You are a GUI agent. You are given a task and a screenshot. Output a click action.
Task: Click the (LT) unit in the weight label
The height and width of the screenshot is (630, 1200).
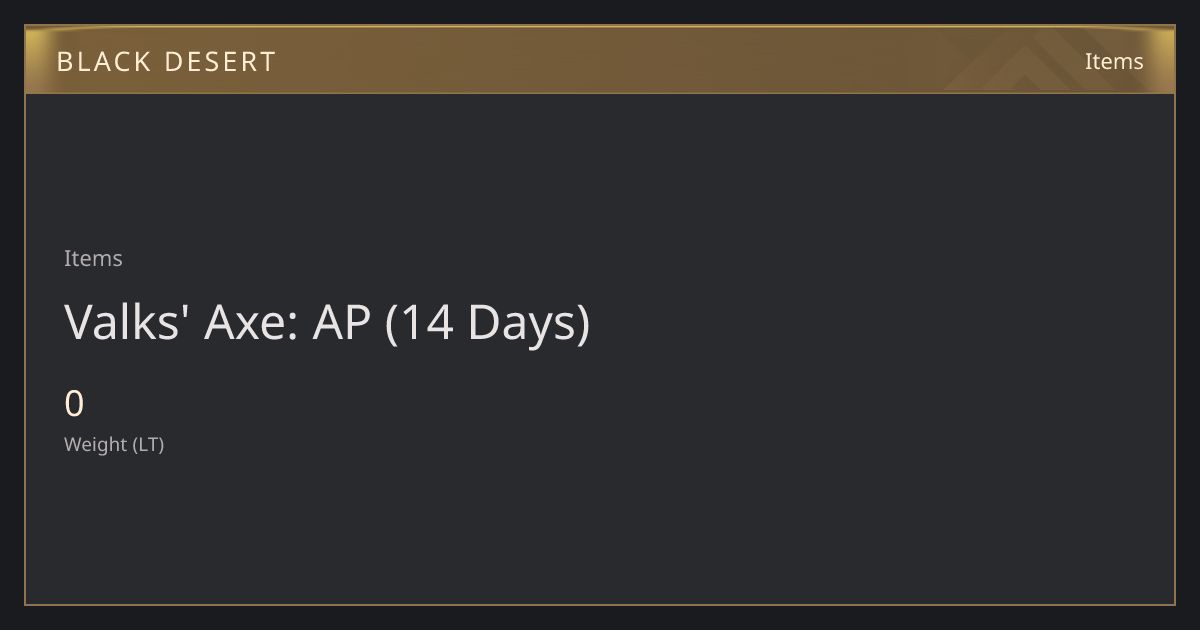point(148,444)
